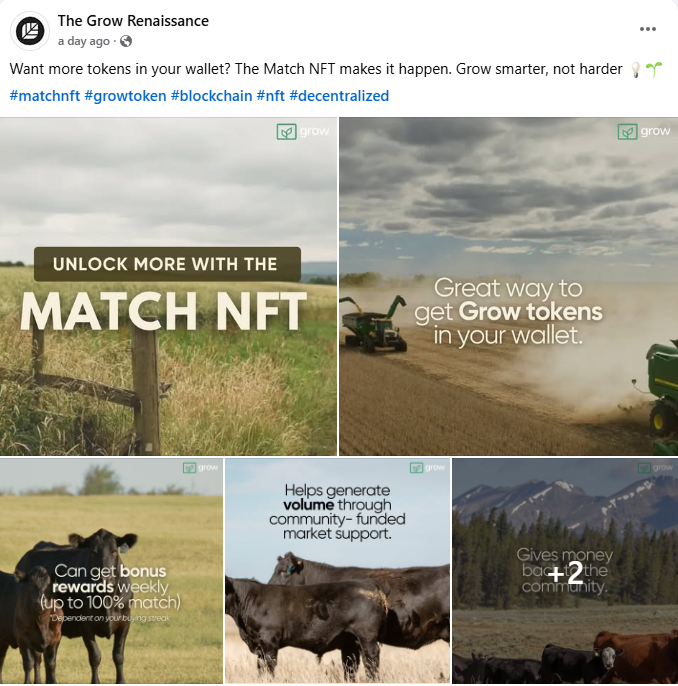Click the globe public audience icon
Image resolution: width=678 pixels, height=686 pixels.
coord(126,41)
